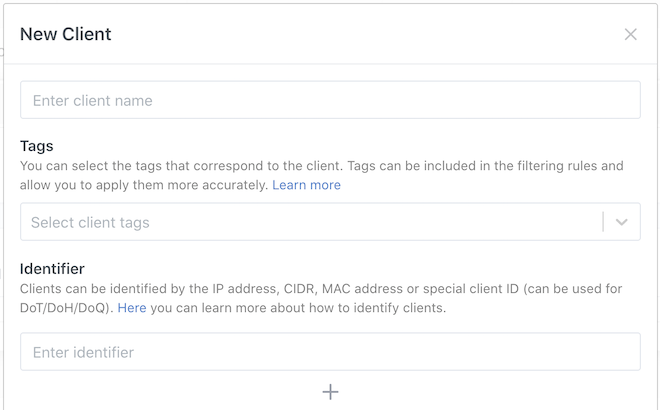This screenshot has width=660, height=410.
Task: Focus the "Enter identifier" input field
Action: click(330, 352)
